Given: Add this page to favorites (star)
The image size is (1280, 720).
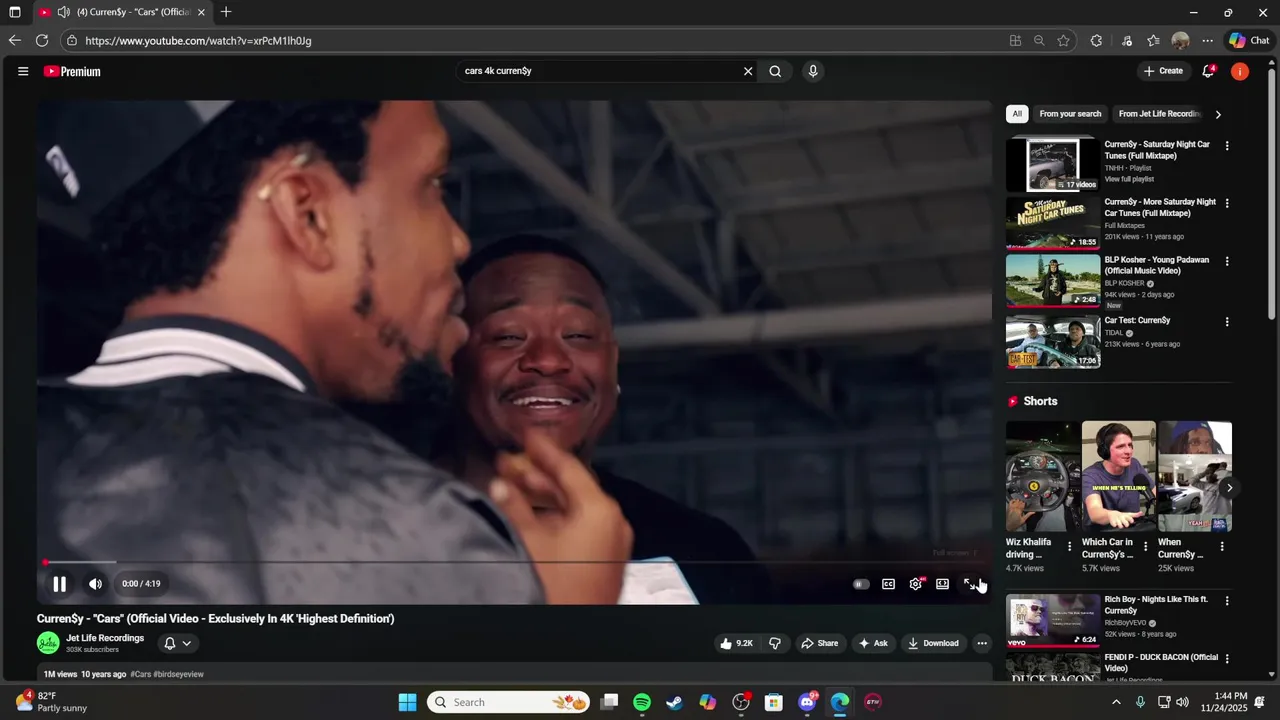Looking at the screenshot, I should pyautogui.click(x=1063, y=41).
